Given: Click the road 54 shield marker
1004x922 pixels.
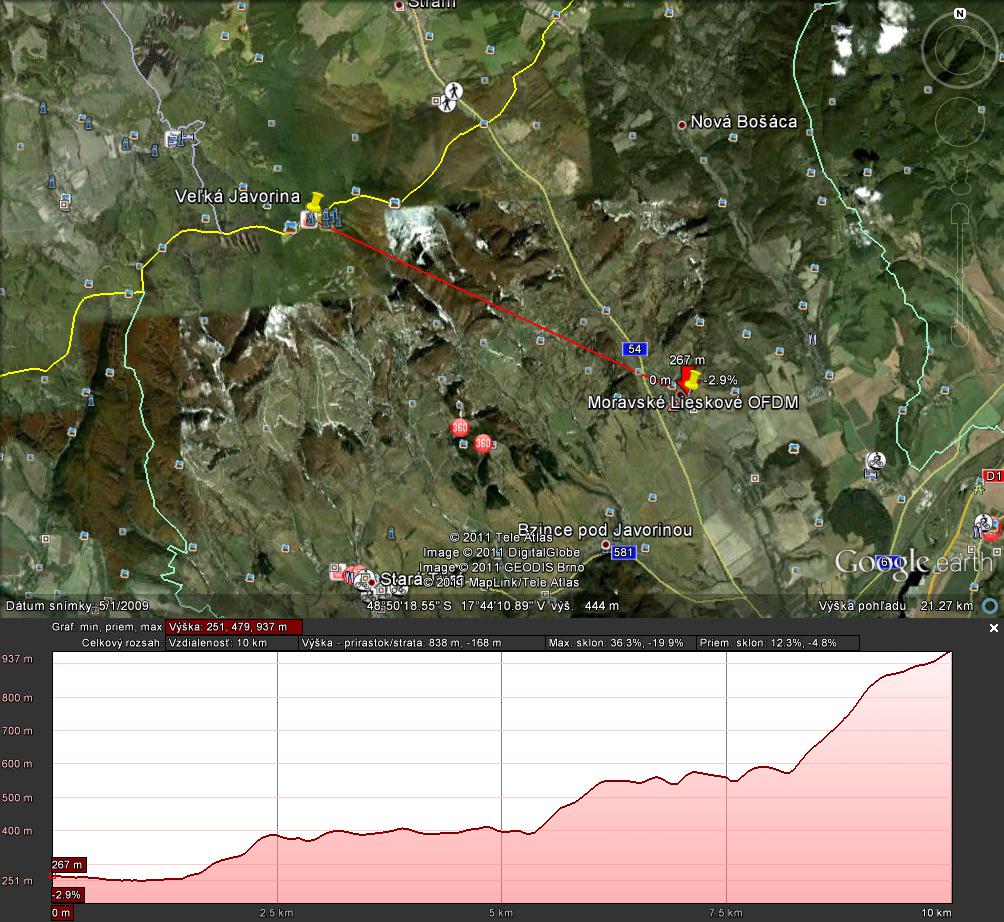Looking at the screenshot, I should (633, 349).
